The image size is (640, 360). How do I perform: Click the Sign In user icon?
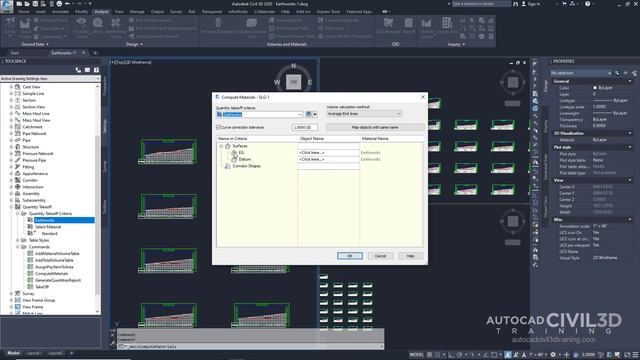tap(524, 4)
